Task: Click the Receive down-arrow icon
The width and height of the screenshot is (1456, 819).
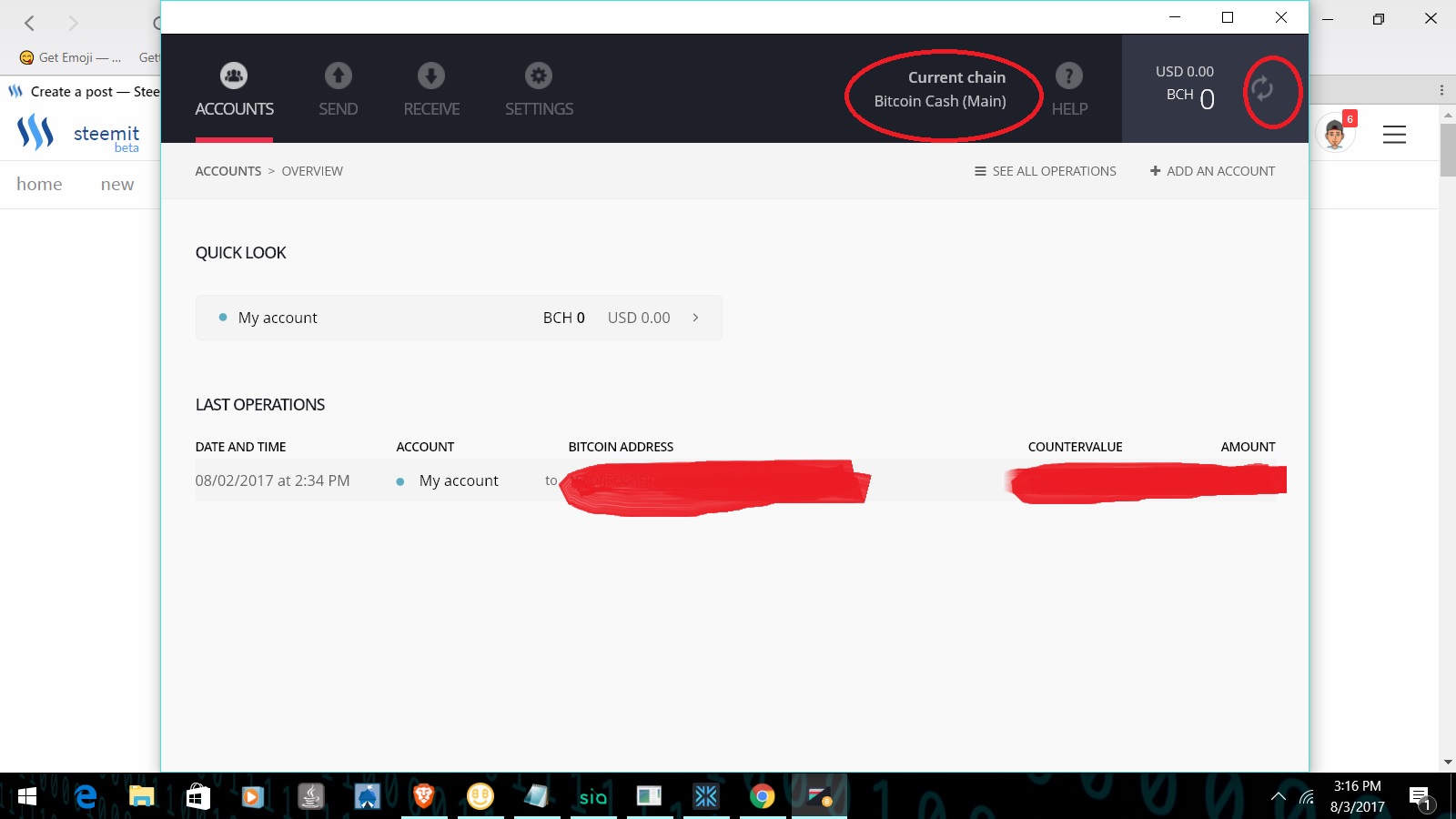Action: point(431,76)
